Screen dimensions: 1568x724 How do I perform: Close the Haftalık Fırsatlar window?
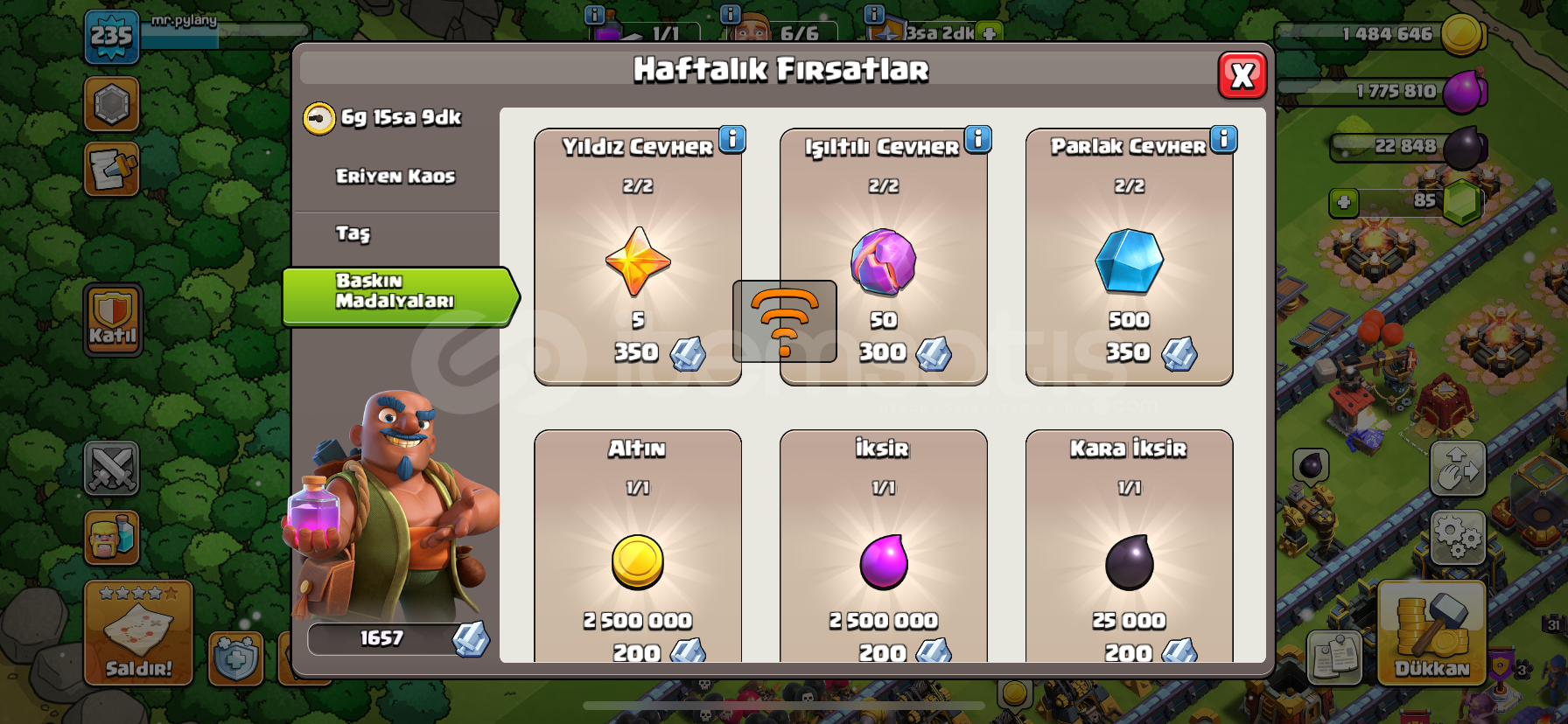(1242, 76)
